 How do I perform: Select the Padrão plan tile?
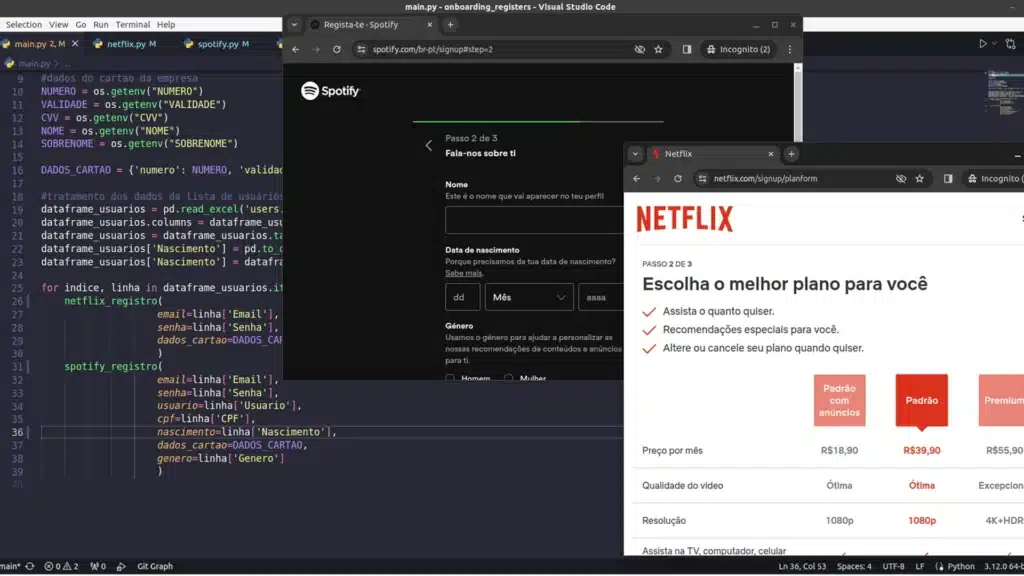[921, 400]
